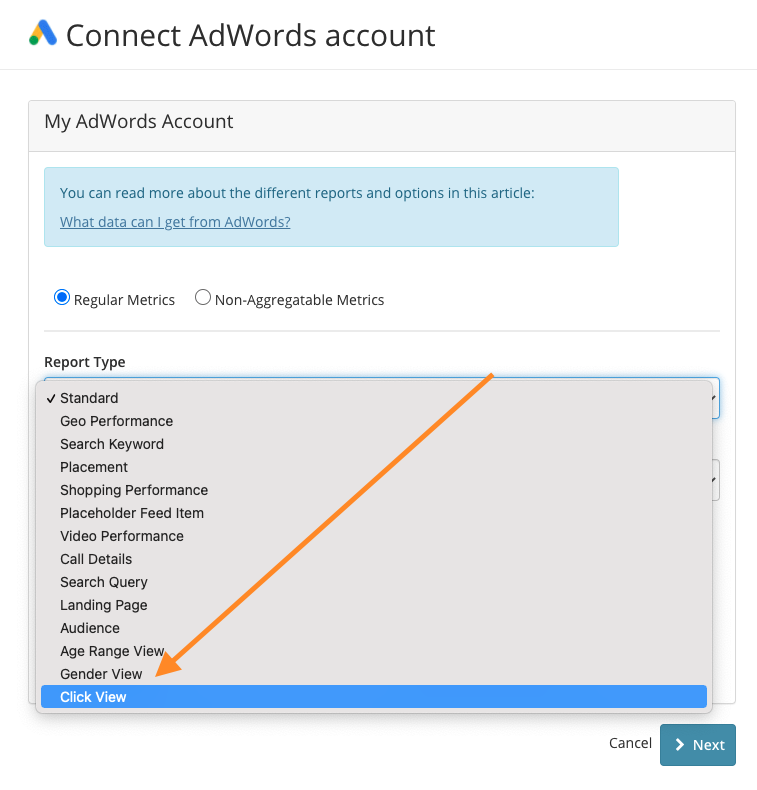Click the Cancel link
The image size is (757, 790).
click(630, 743)
